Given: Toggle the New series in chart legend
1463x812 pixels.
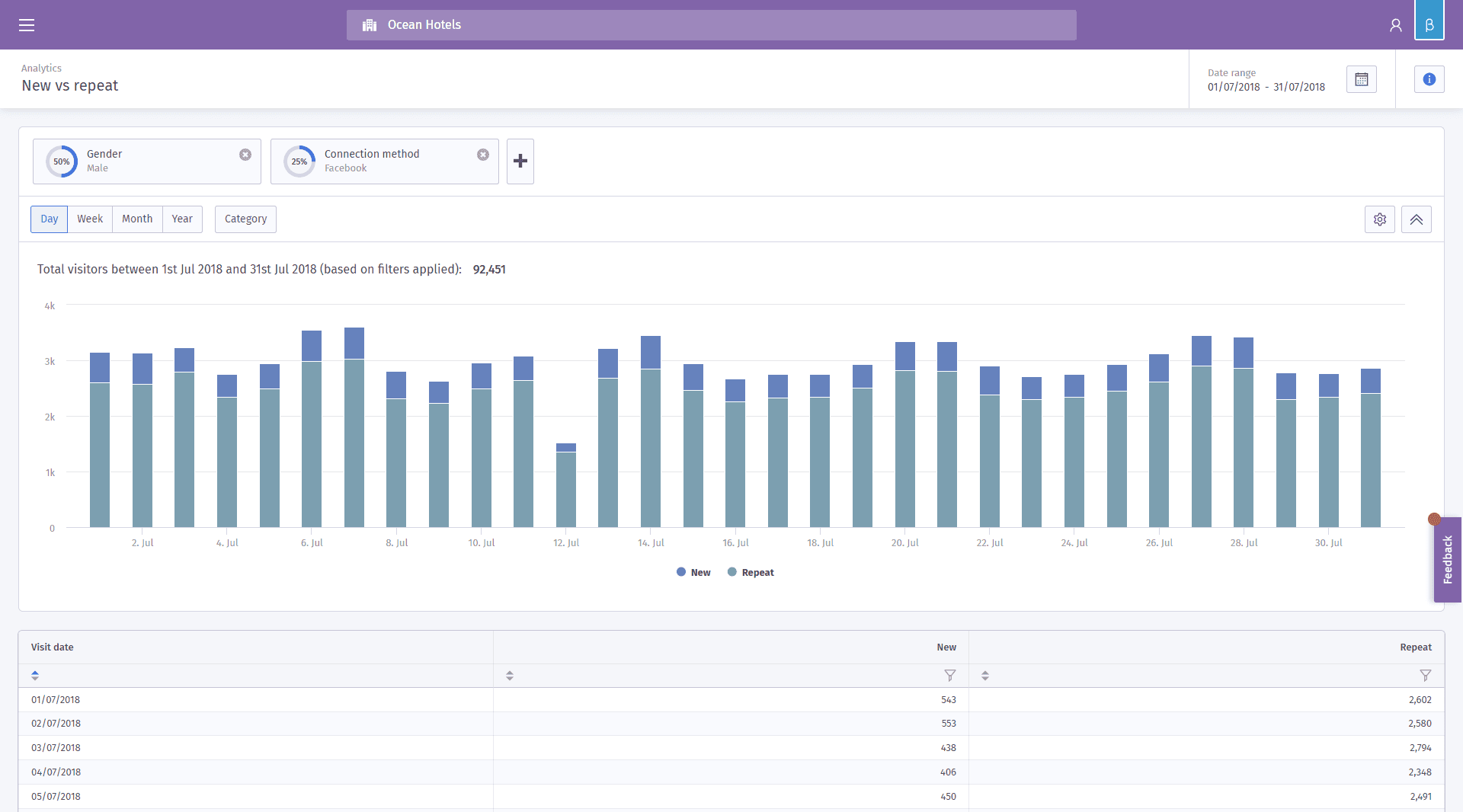Looking at the screenshot, I should 693,572.
